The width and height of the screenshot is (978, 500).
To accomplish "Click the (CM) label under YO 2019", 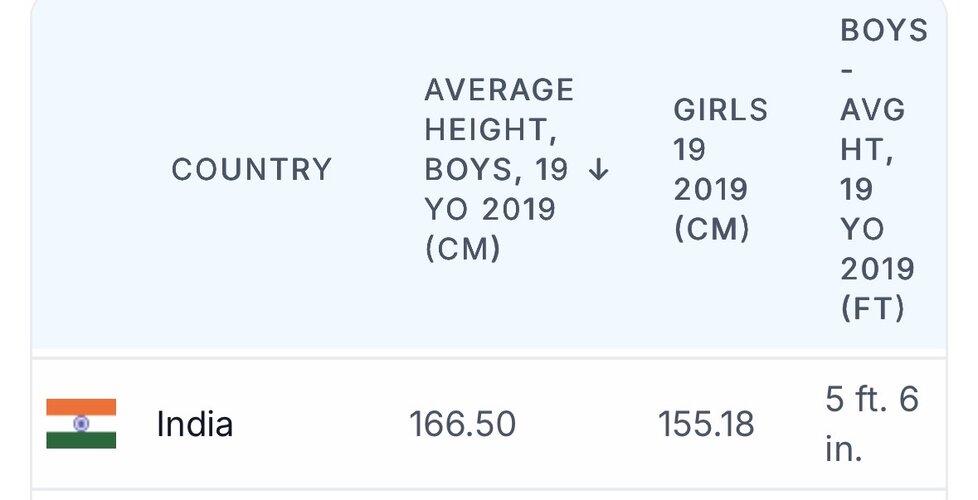I will coord(462,249).
